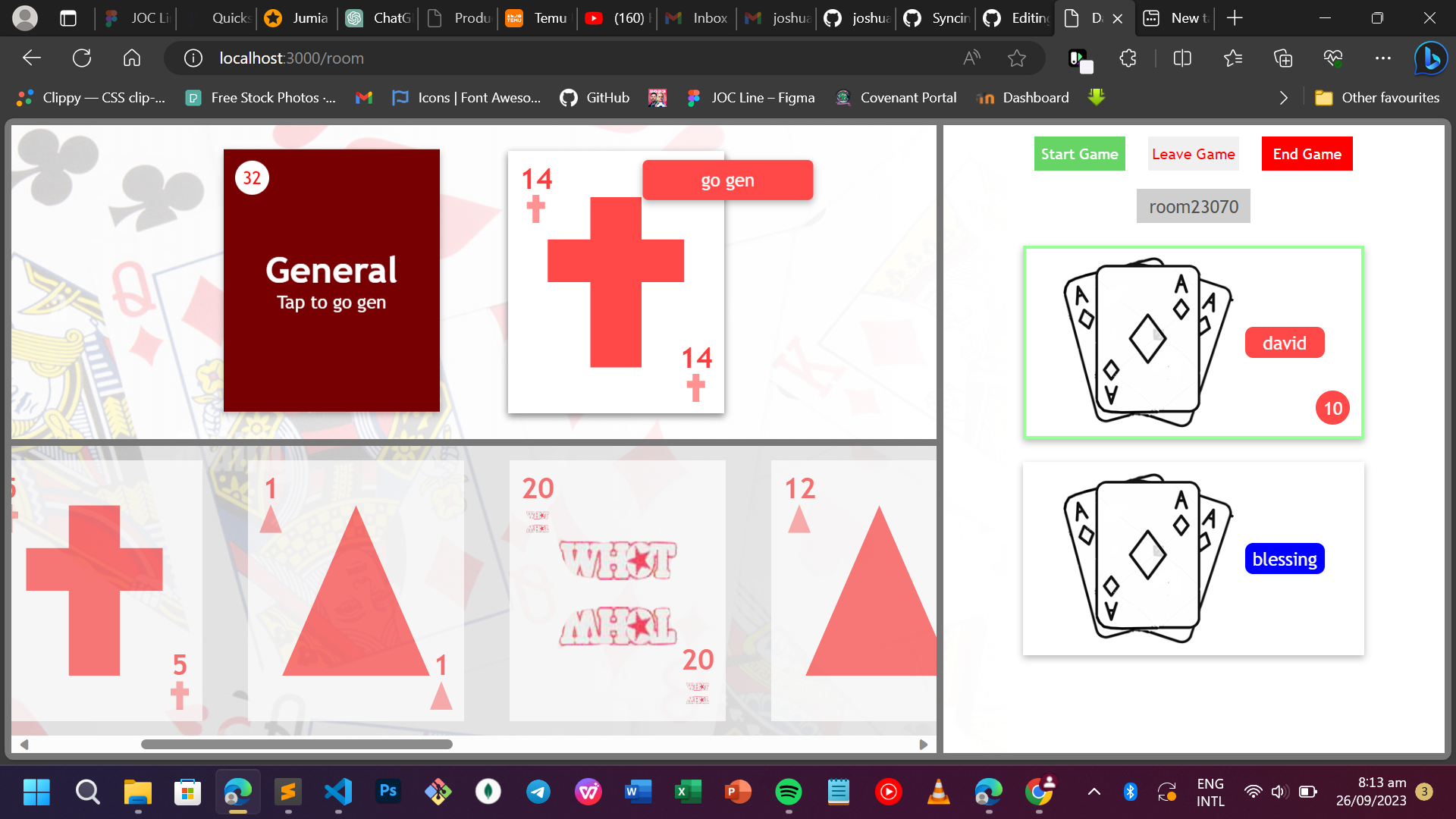Viewport: 1456px width, 819px height.
Task: Open browser extensions puzzle icon
Action: (x=1128, y=58)
